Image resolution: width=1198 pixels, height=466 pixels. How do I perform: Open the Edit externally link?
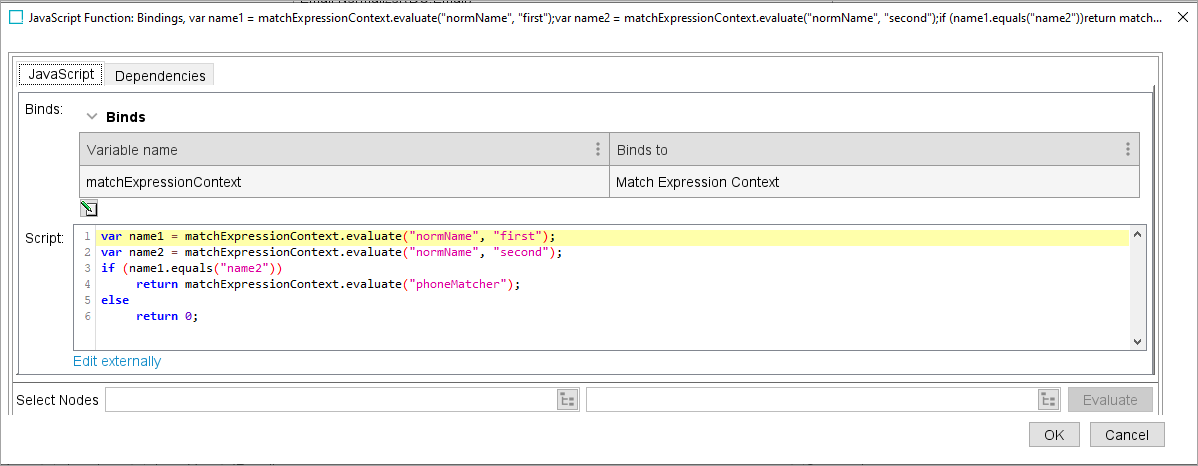(x=117, y=361)
